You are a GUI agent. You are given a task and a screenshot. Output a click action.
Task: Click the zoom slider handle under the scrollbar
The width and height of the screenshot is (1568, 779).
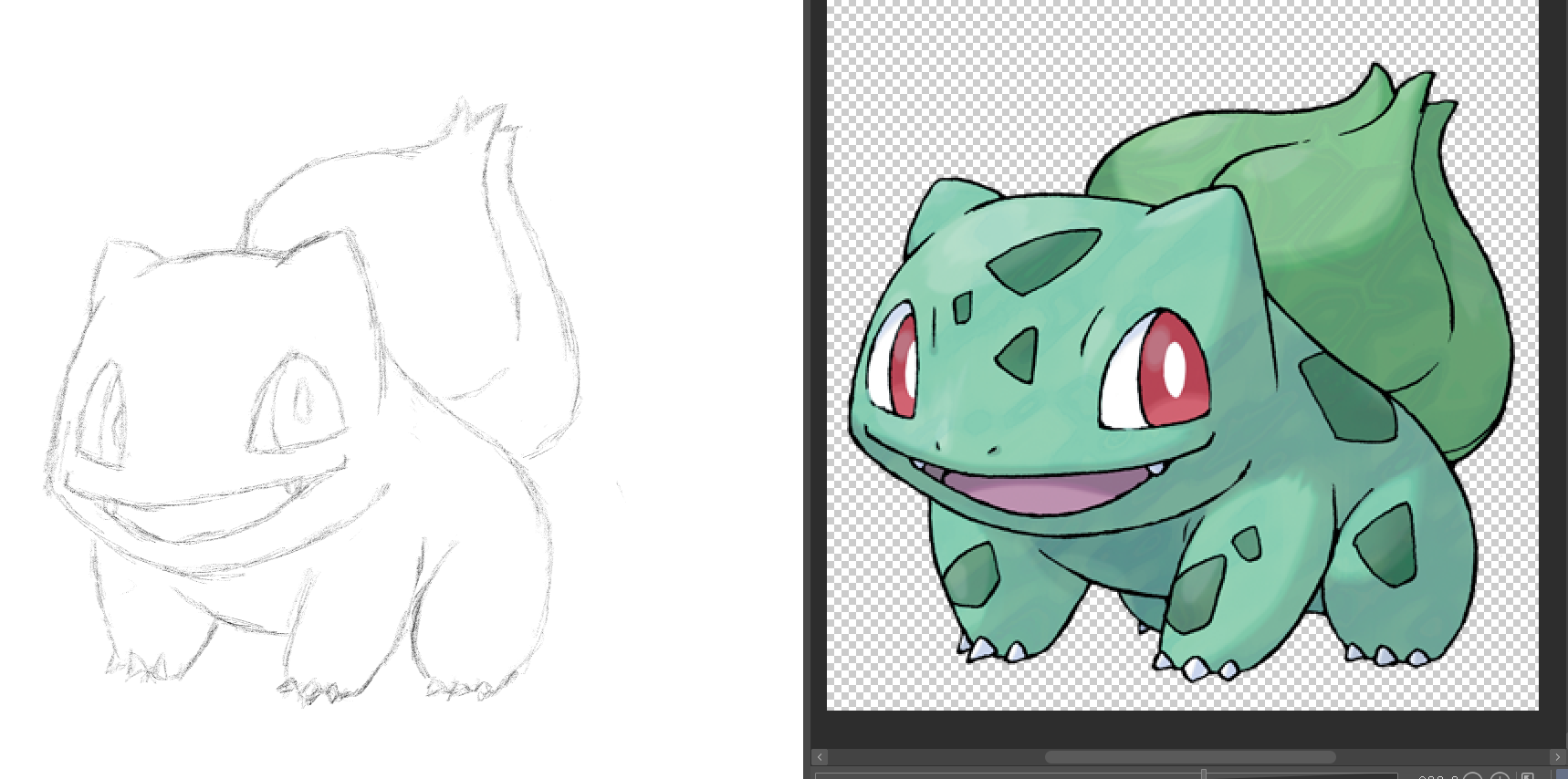pyautogui.click(x=1204, y=774)
